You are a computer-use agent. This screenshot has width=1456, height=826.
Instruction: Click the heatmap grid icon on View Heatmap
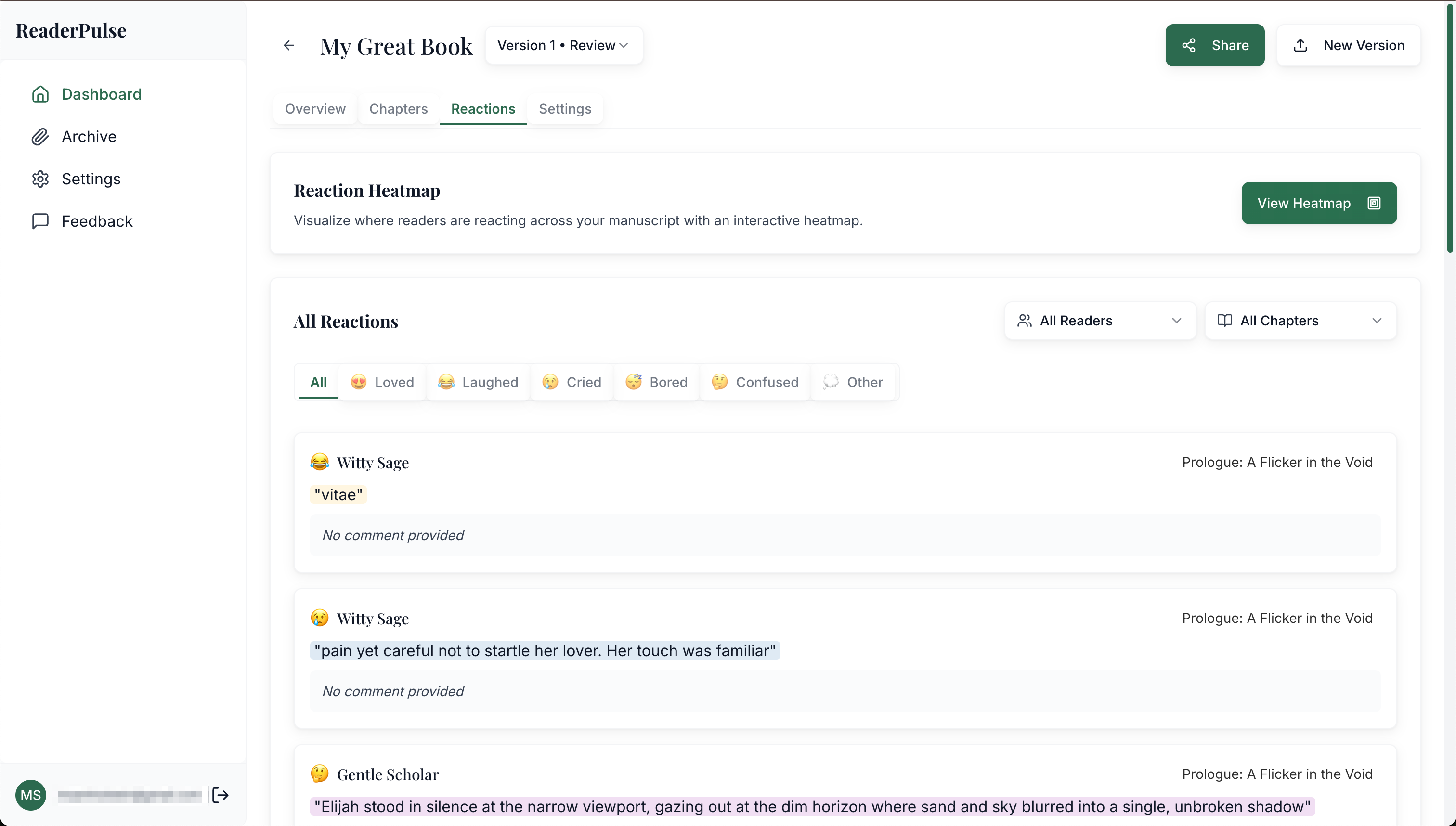(1374, 203)
